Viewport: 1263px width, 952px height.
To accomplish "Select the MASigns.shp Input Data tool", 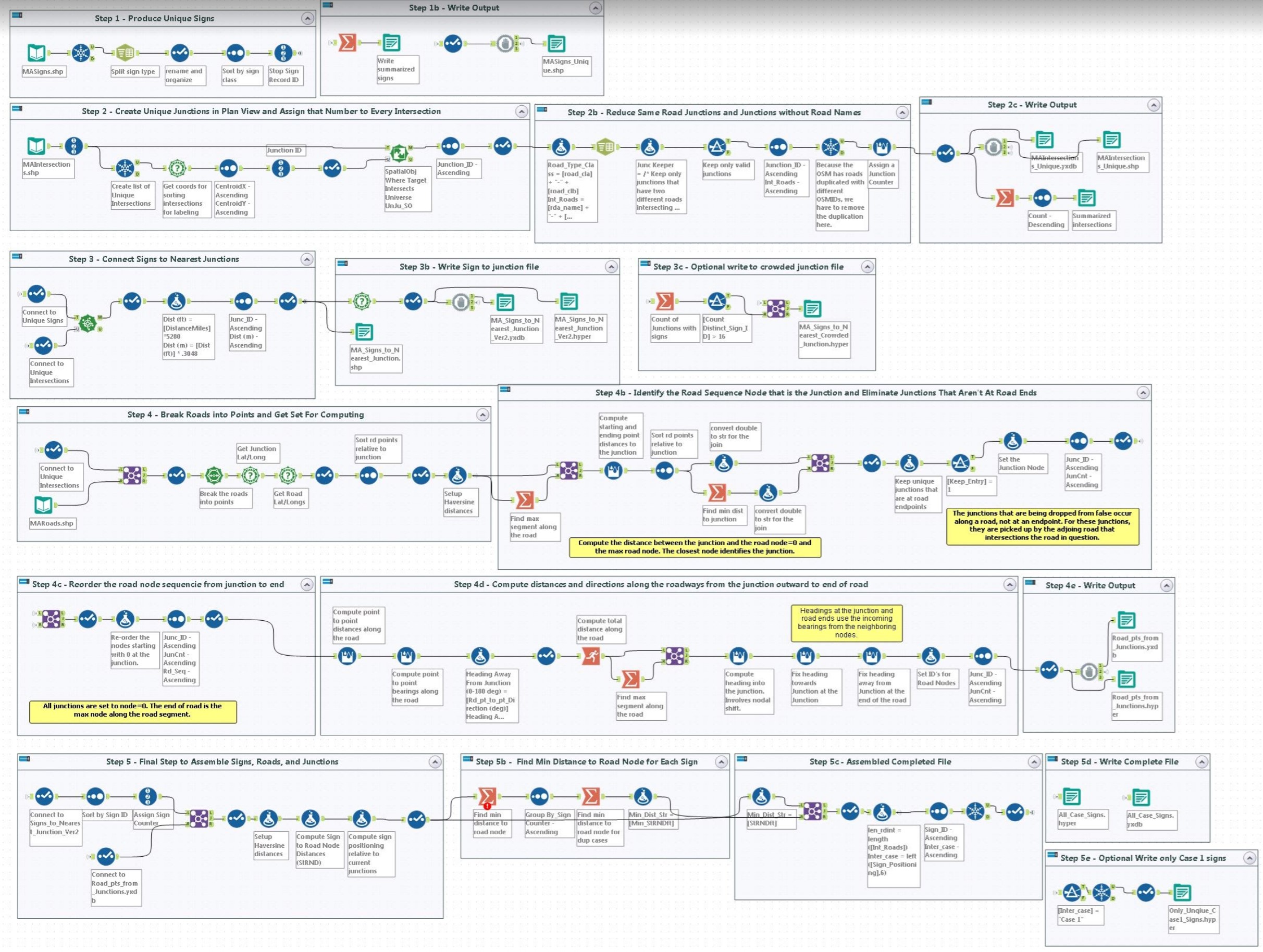I will click(x=36, y=53).
